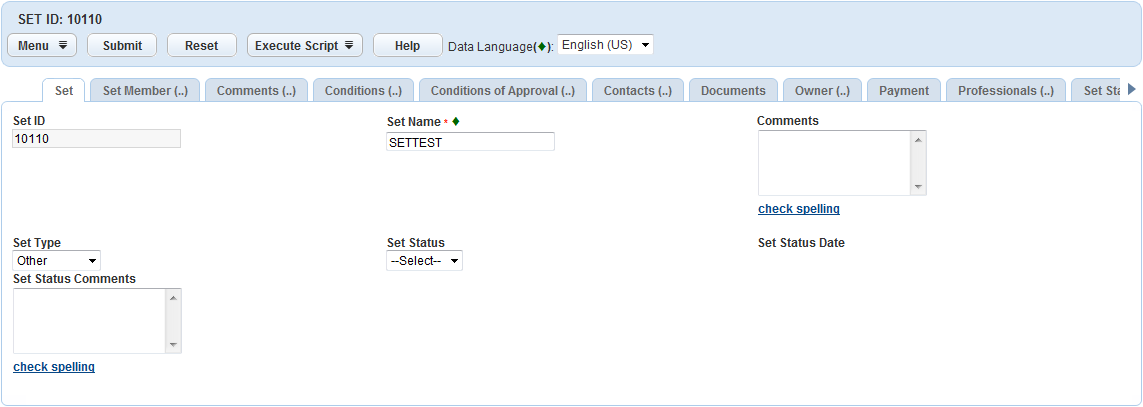Viewport: 1143px width, 407px height.
Task: Click check spelling under Set Status Comments
Action: point(54,367)
